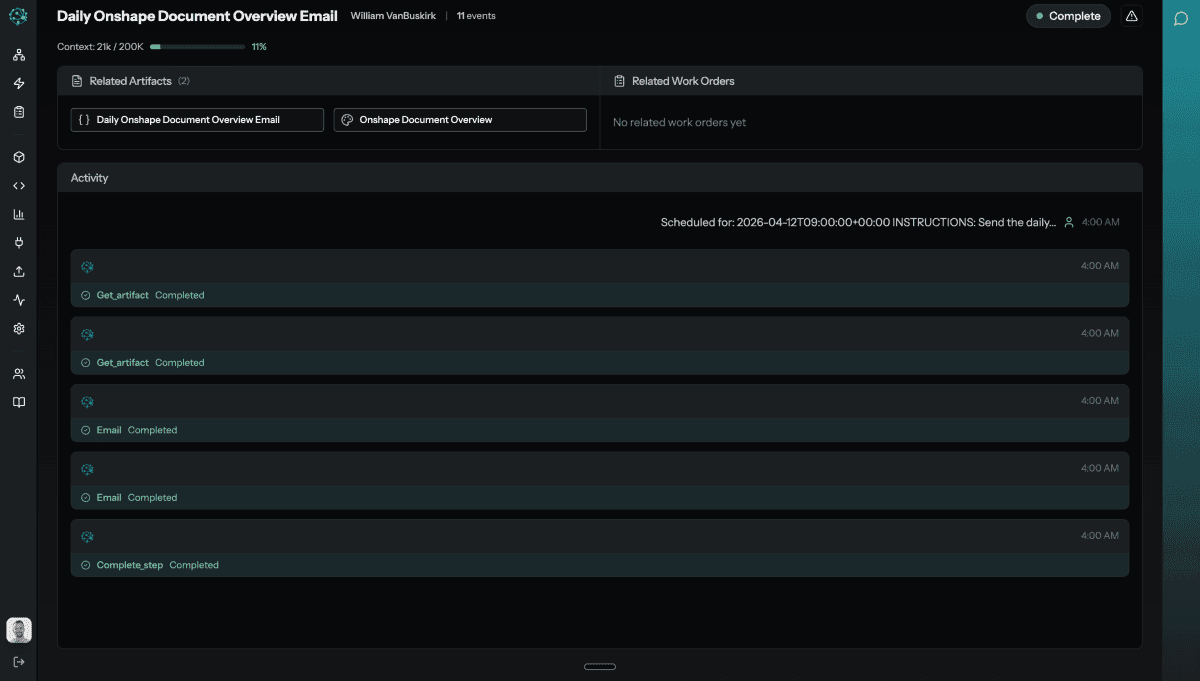Open the Onshape Document Overview artifact
Viewport: 1200px width, 681px height.
460,119
